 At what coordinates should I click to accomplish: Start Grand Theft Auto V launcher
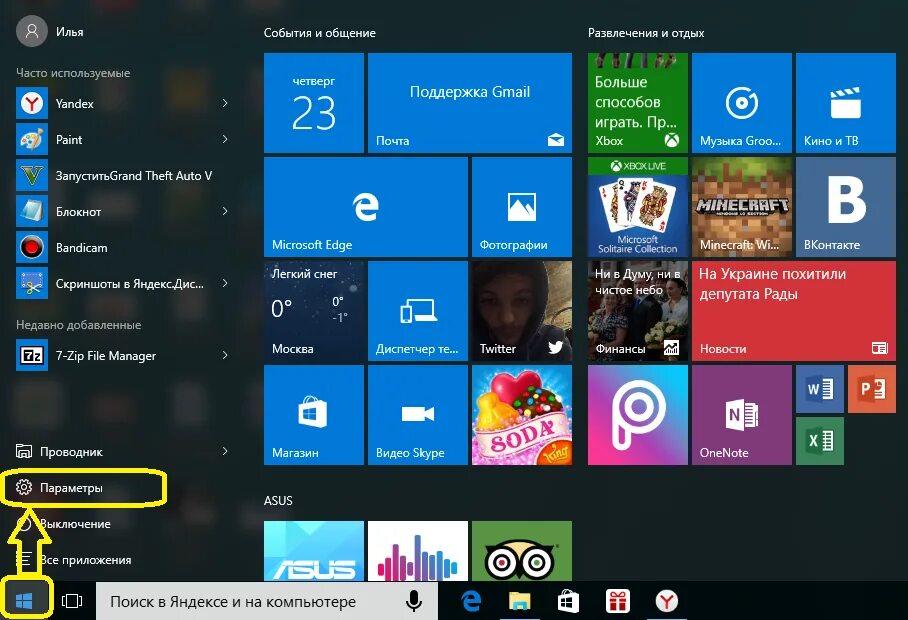pos(122,175)
